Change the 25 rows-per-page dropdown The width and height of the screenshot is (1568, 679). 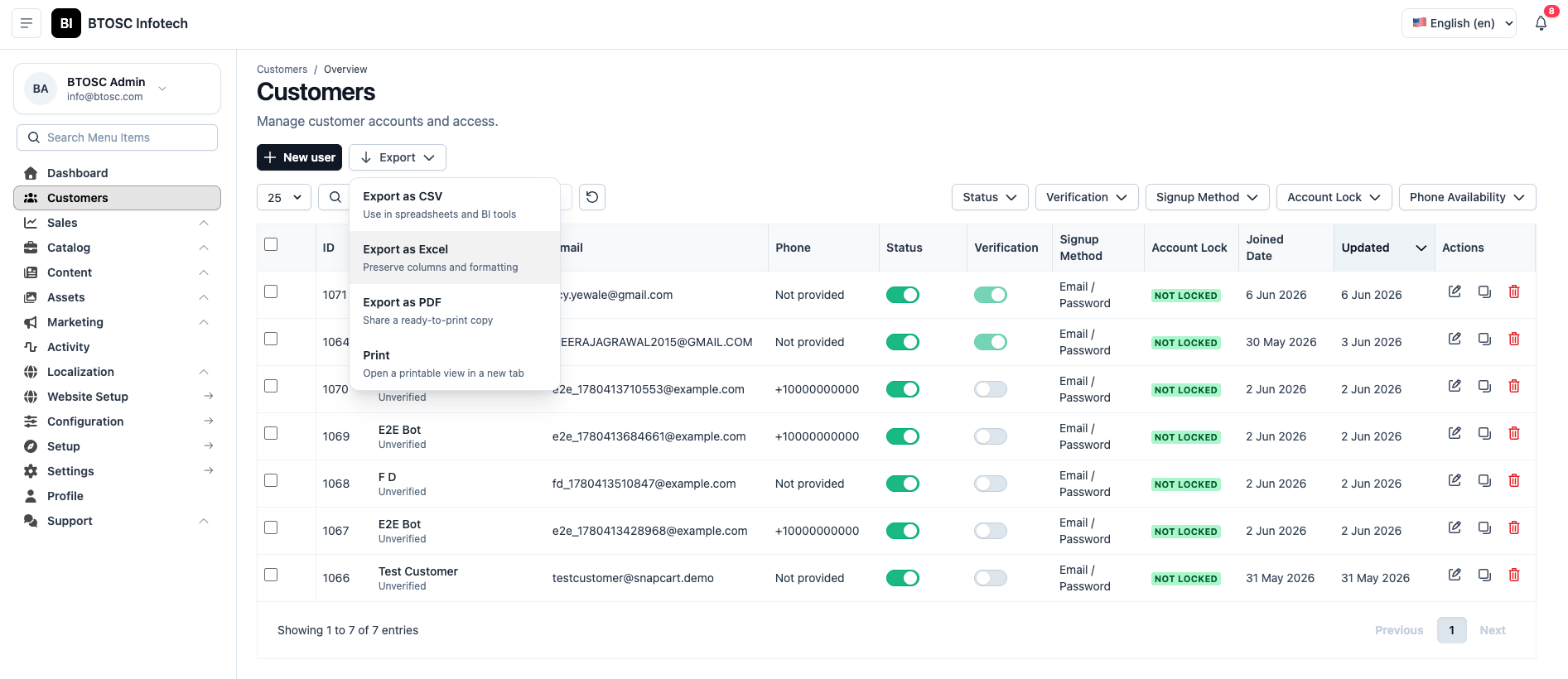(284, 197)
